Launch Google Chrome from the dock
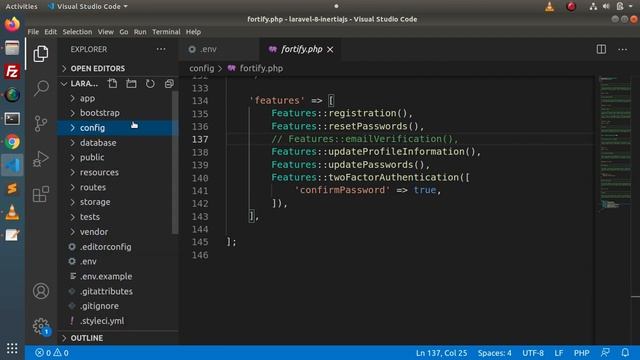Viewport: 640px width, 360px height. (12, 142)
